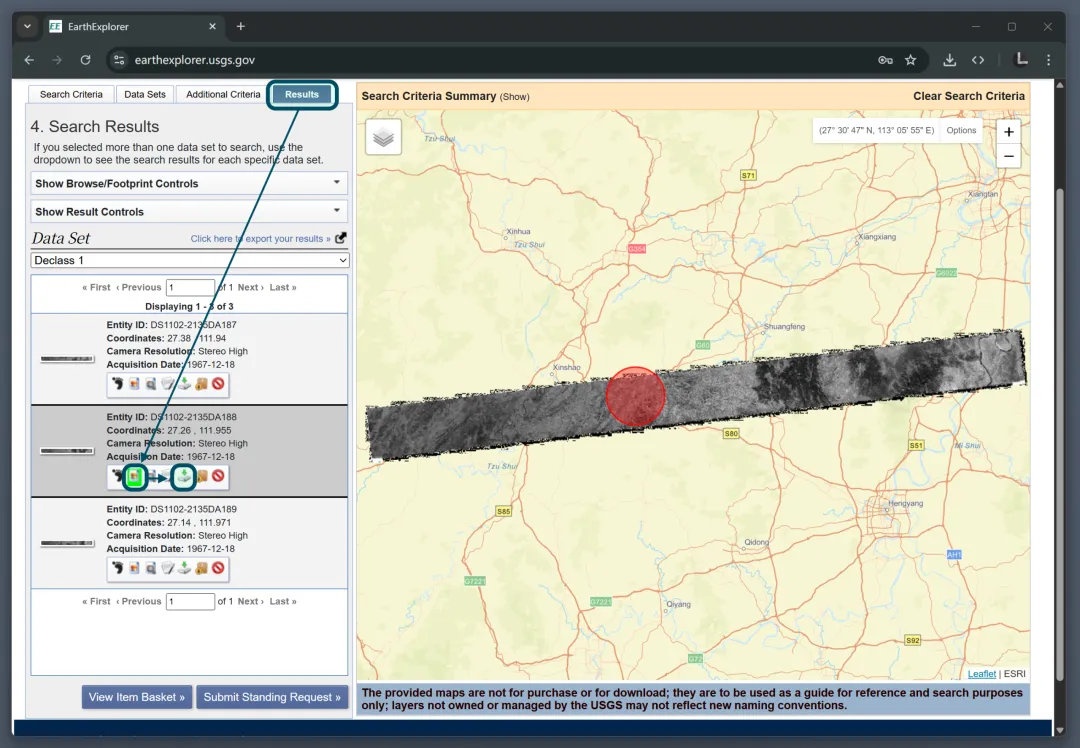The width and height of the screenshot is (1080, 748).
Task: Open a new browser tab
Action: (240, 26)
